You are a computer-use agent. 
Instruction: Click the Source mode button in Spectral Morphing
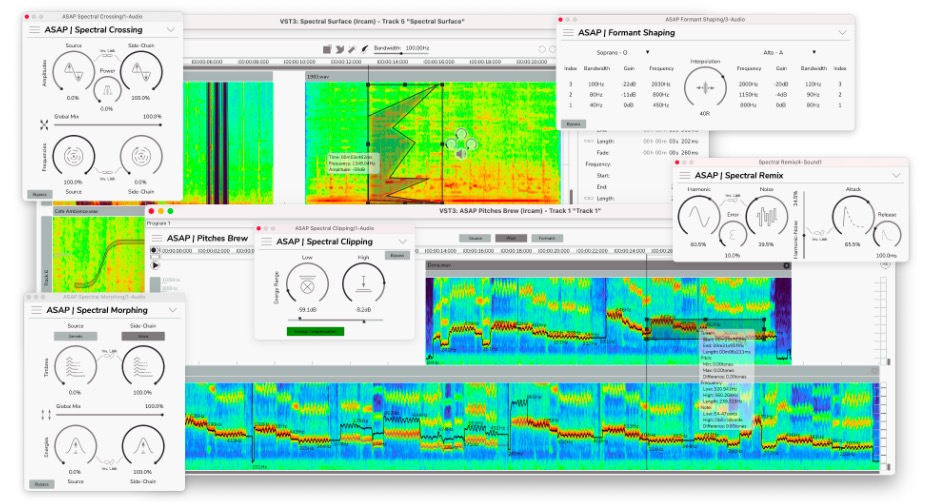76,336
